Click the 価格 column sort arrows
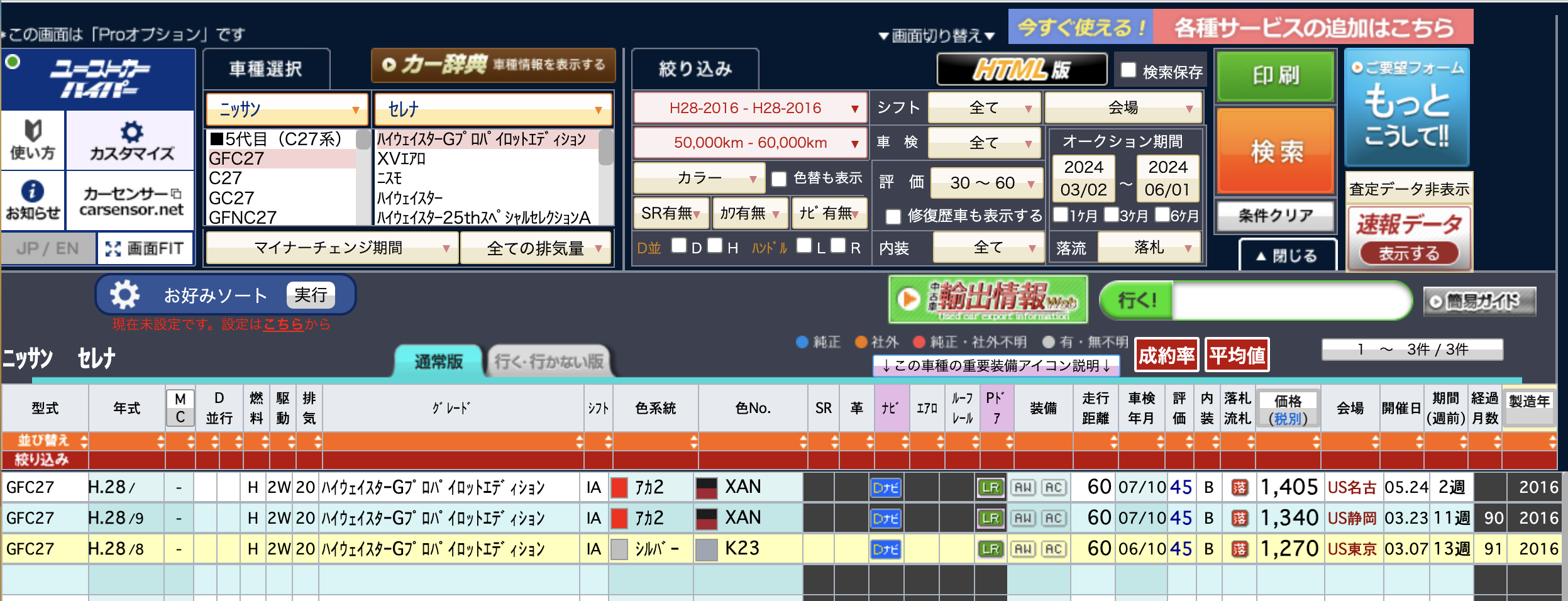The height and width of the screenshot is (601, 1568). pos(1316,441)
